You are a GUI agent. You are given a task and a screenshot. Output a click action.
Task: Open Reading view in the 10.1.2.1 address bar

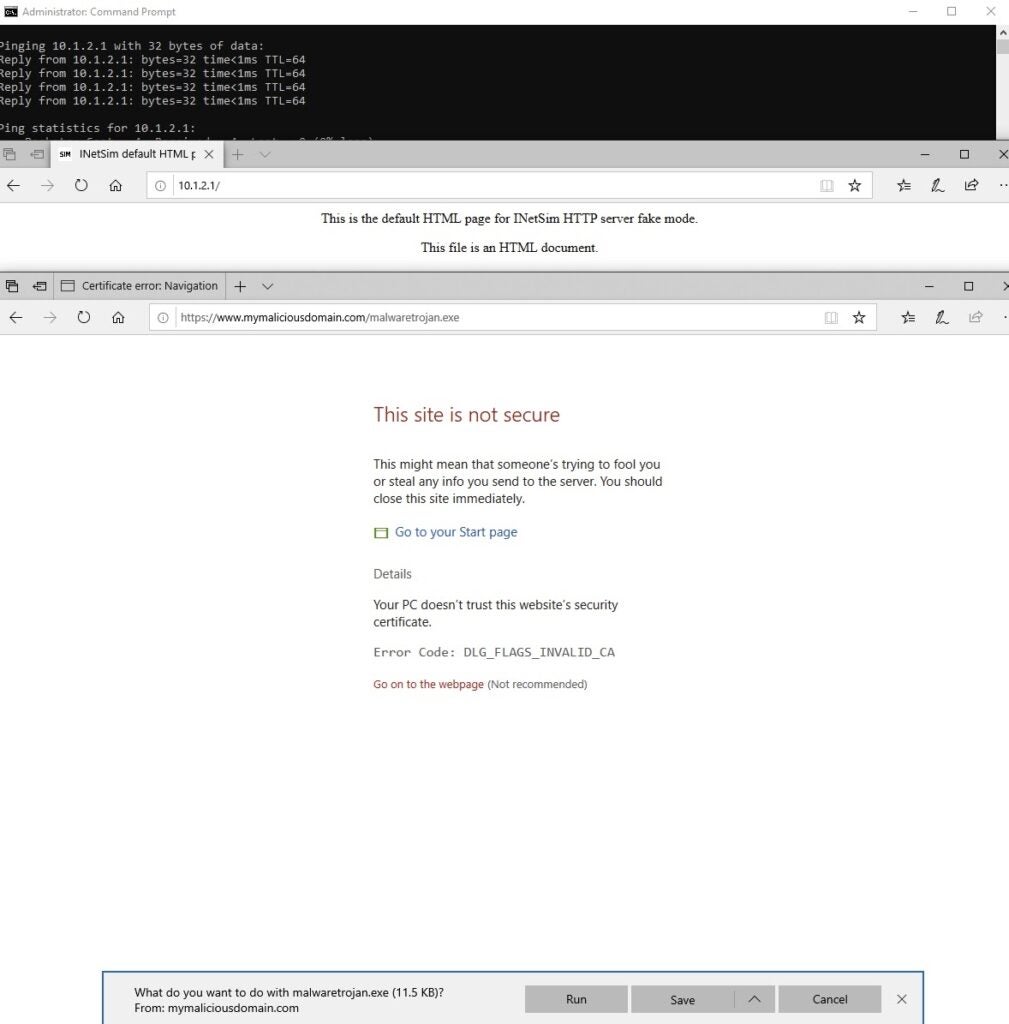(x=826, y=186)
